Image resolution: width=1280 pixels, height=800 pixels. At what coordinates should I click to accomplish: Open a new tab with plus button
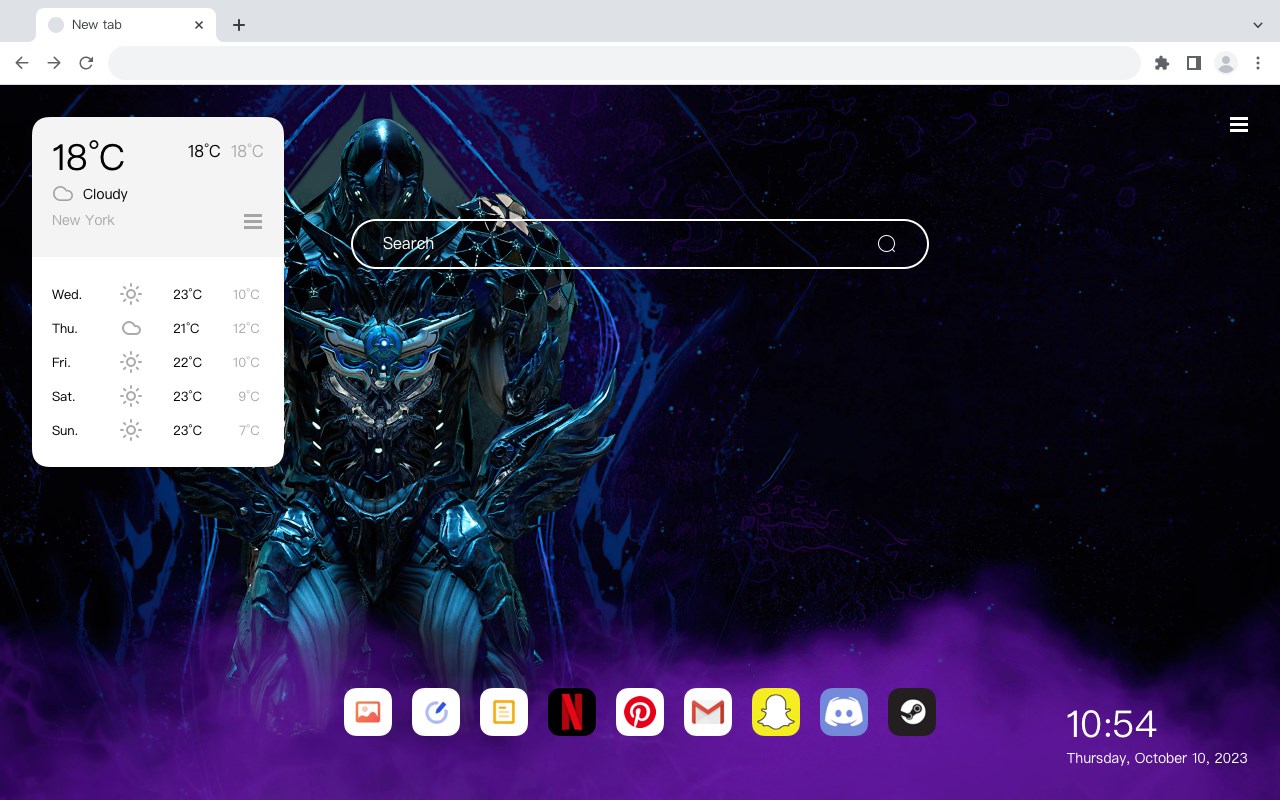(x=238, y=25)
